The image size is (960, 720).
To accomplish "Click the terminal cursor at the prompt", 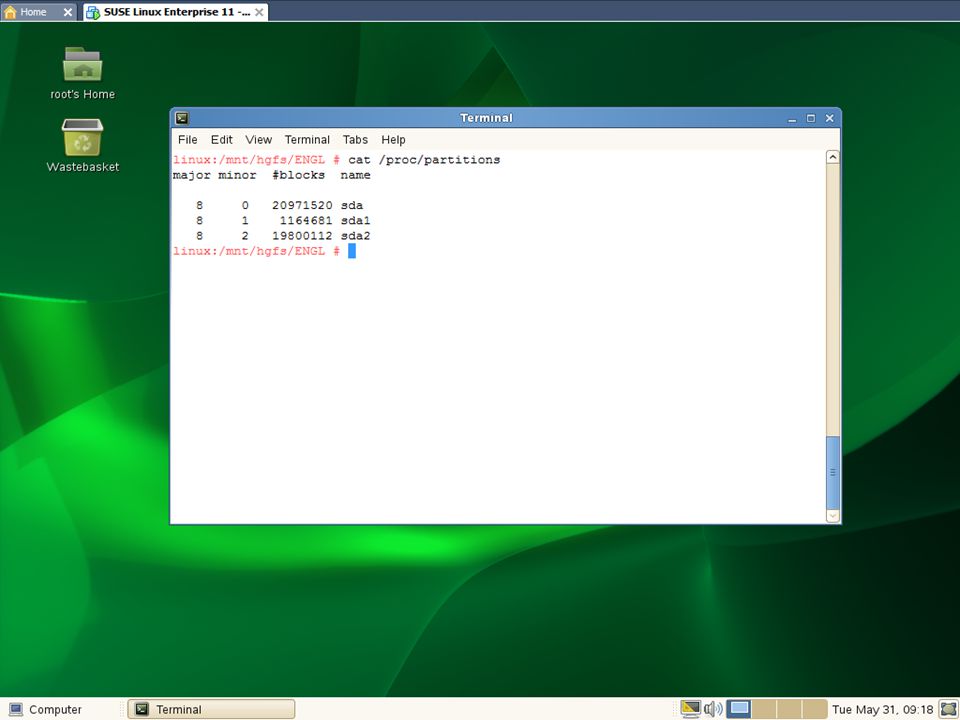I will click(352, 251).
